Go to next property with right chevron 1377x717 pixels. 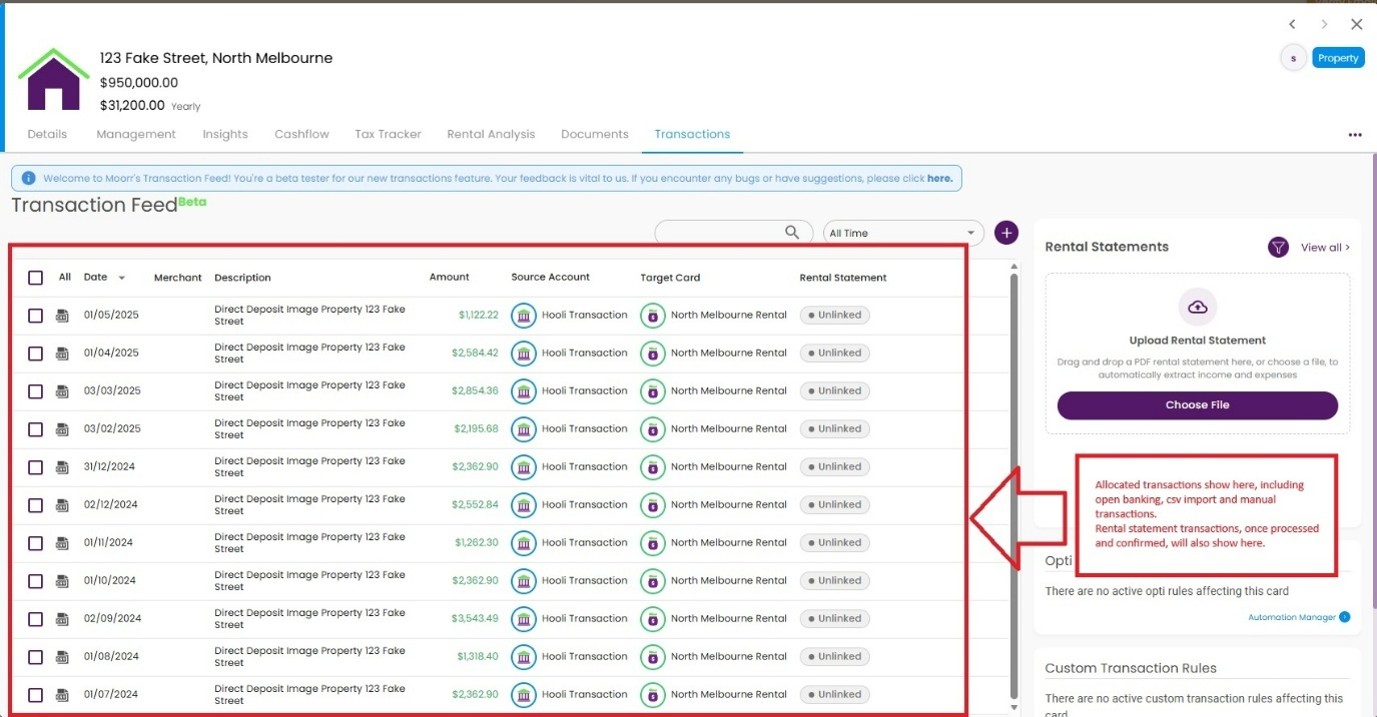[1324, 24]
